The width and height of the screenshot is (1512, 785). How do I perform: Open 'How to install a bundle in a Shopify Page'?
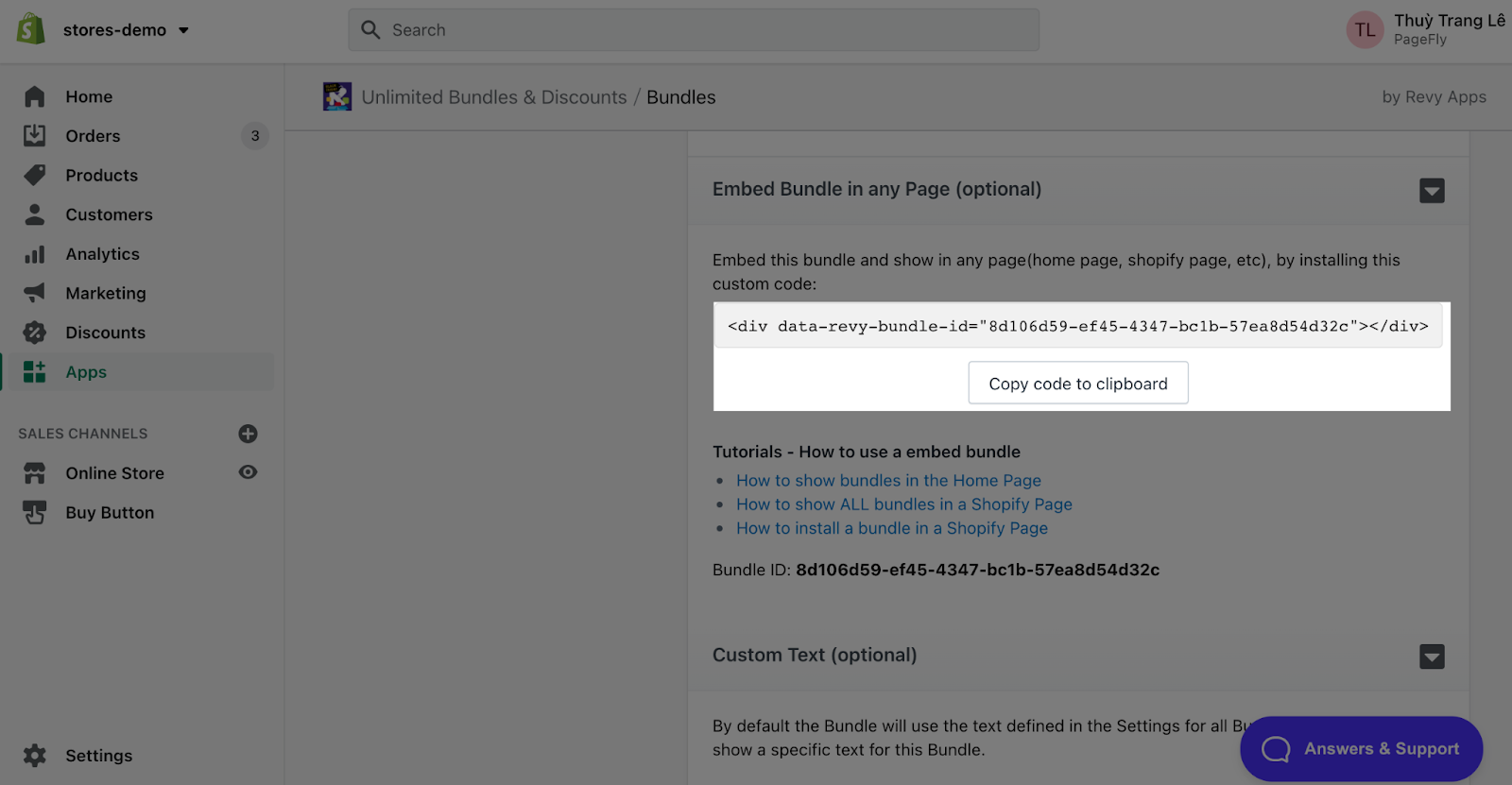[892, 528]
